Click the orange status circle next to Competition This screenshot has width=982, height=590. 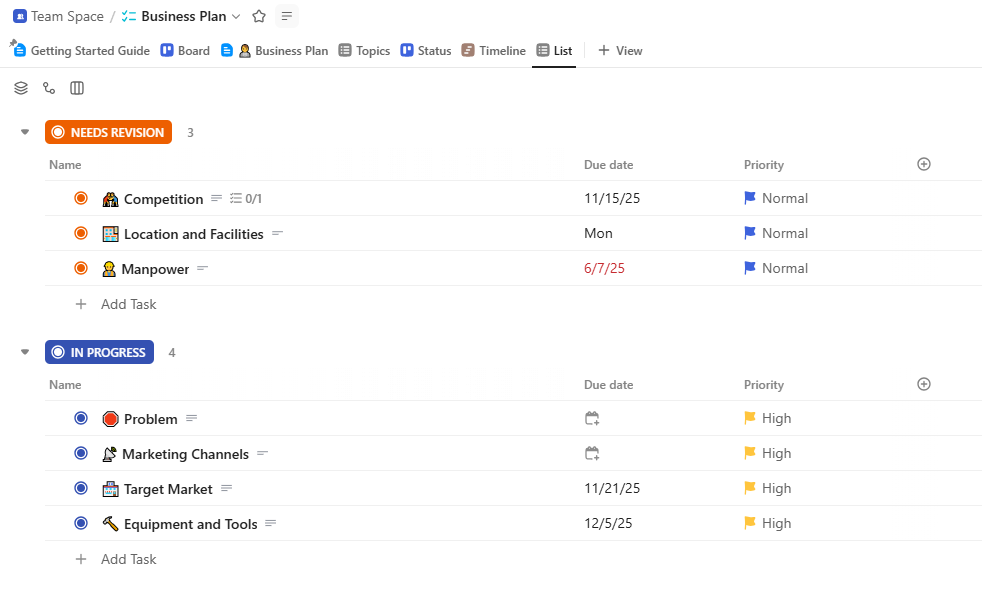(80, 198)
